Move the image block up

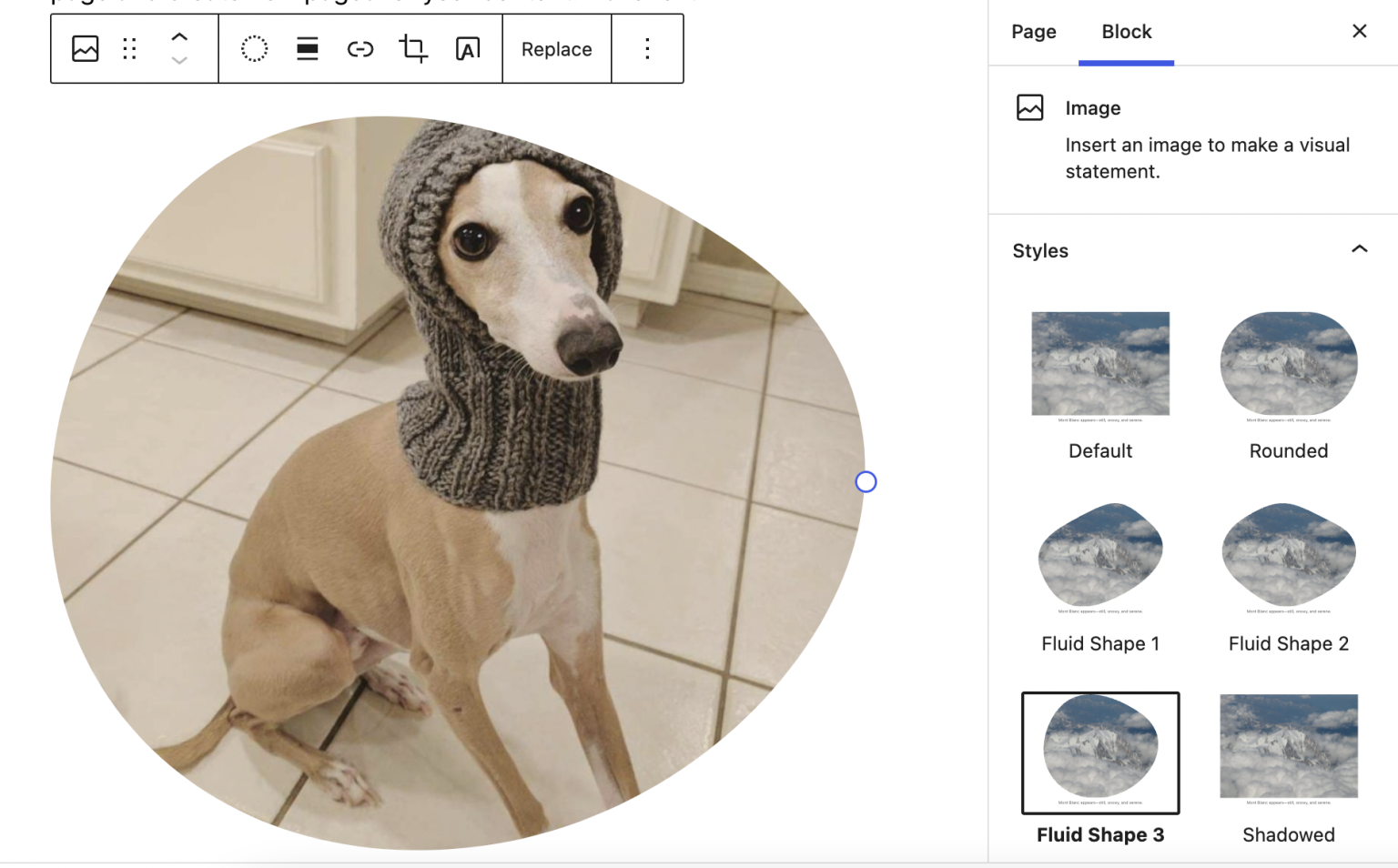tap(179, 36)
